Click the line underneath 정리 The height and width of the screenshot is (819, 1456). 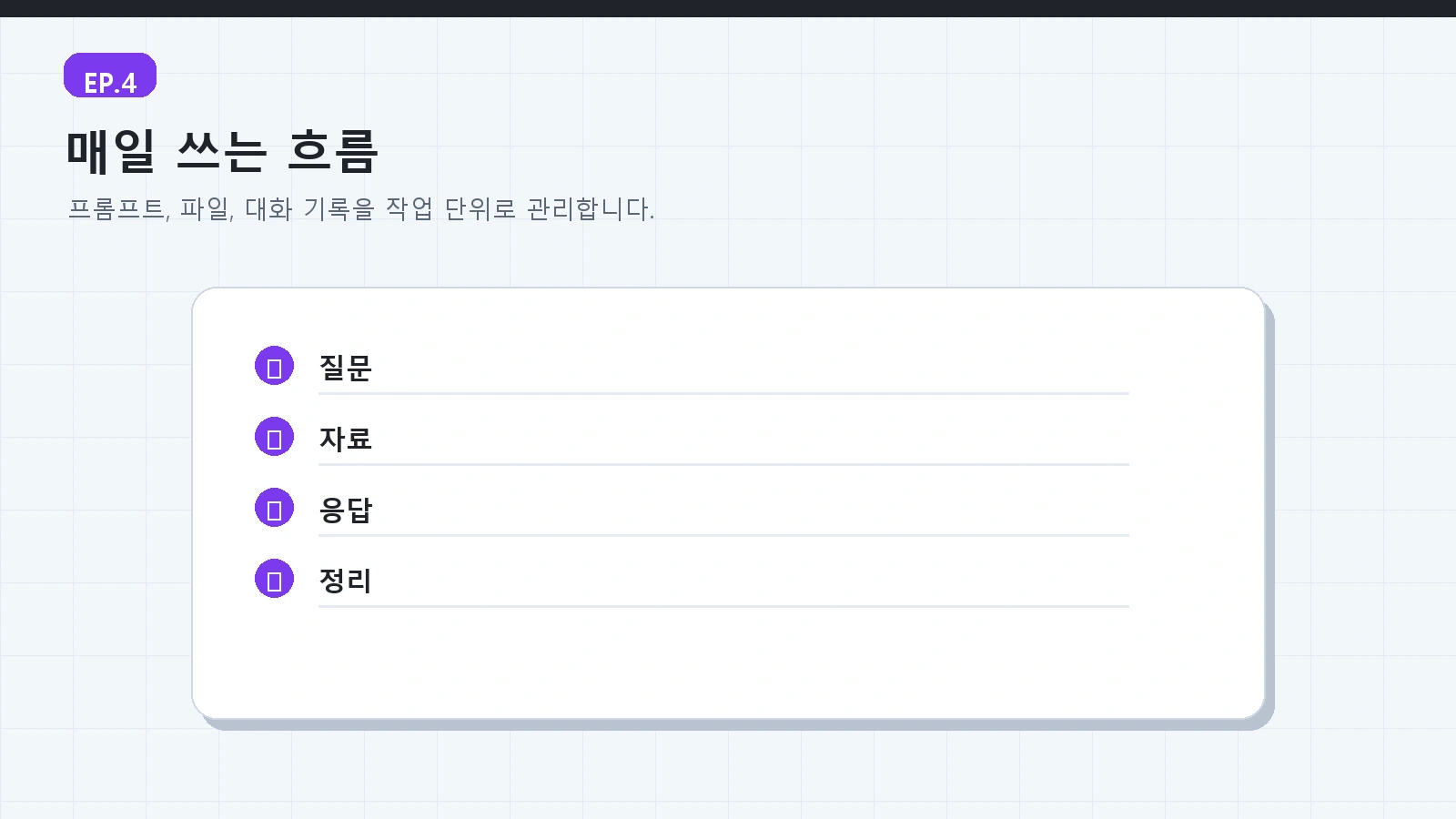(723, 606)
